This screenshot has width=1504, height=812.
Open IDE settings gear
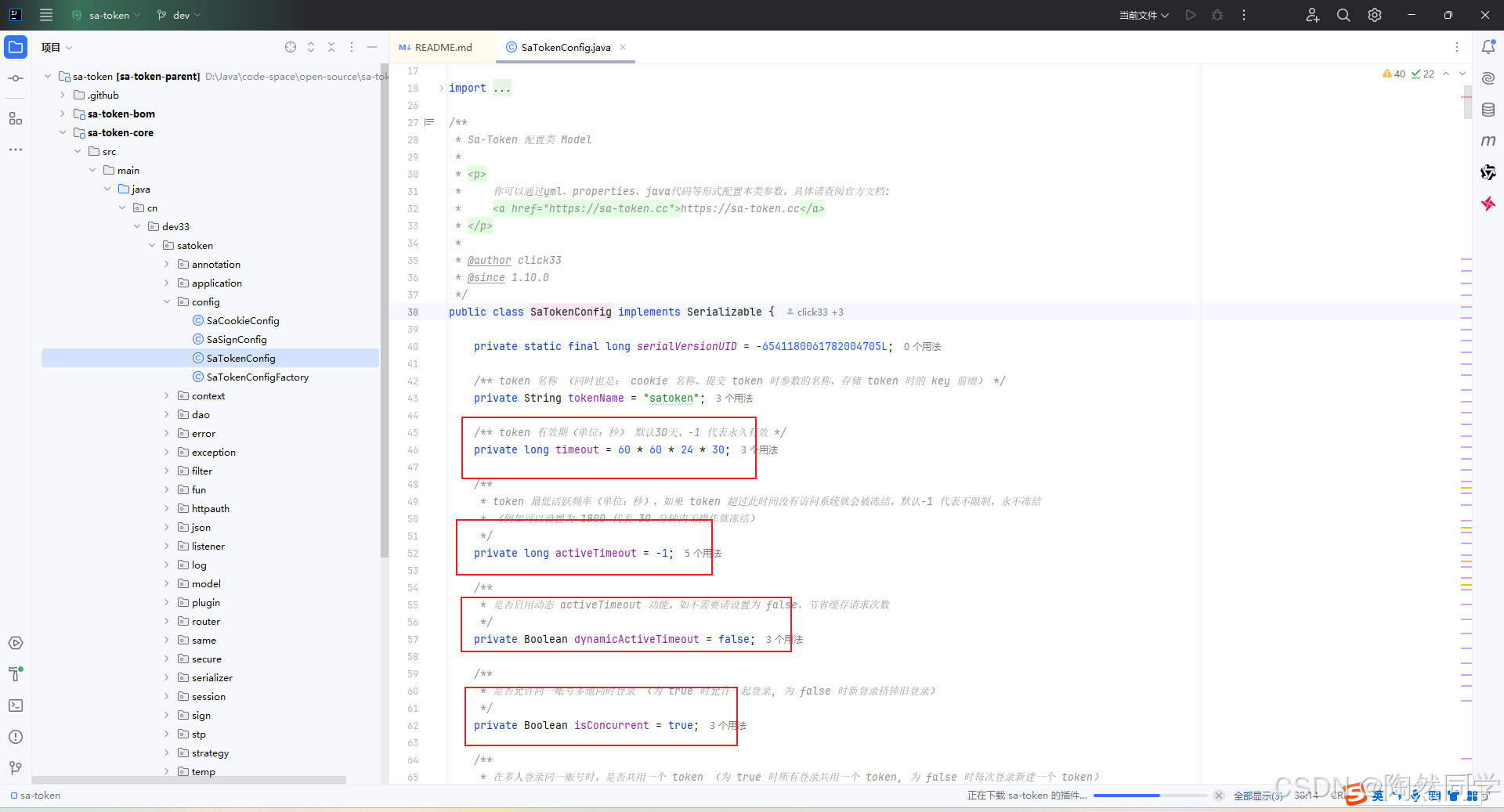coord(1375,15)
